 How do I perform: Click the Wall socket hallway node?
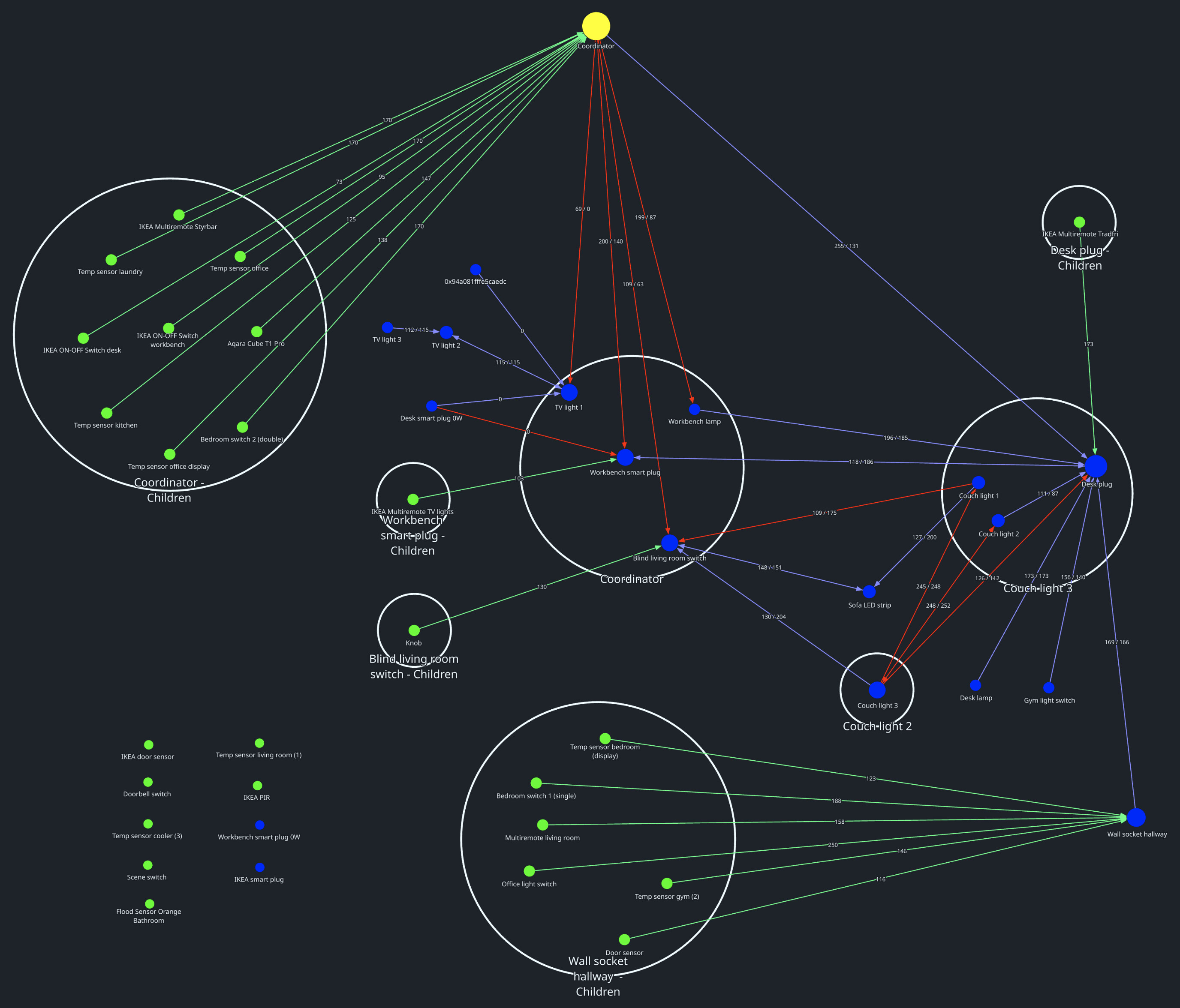[1136, 817]
